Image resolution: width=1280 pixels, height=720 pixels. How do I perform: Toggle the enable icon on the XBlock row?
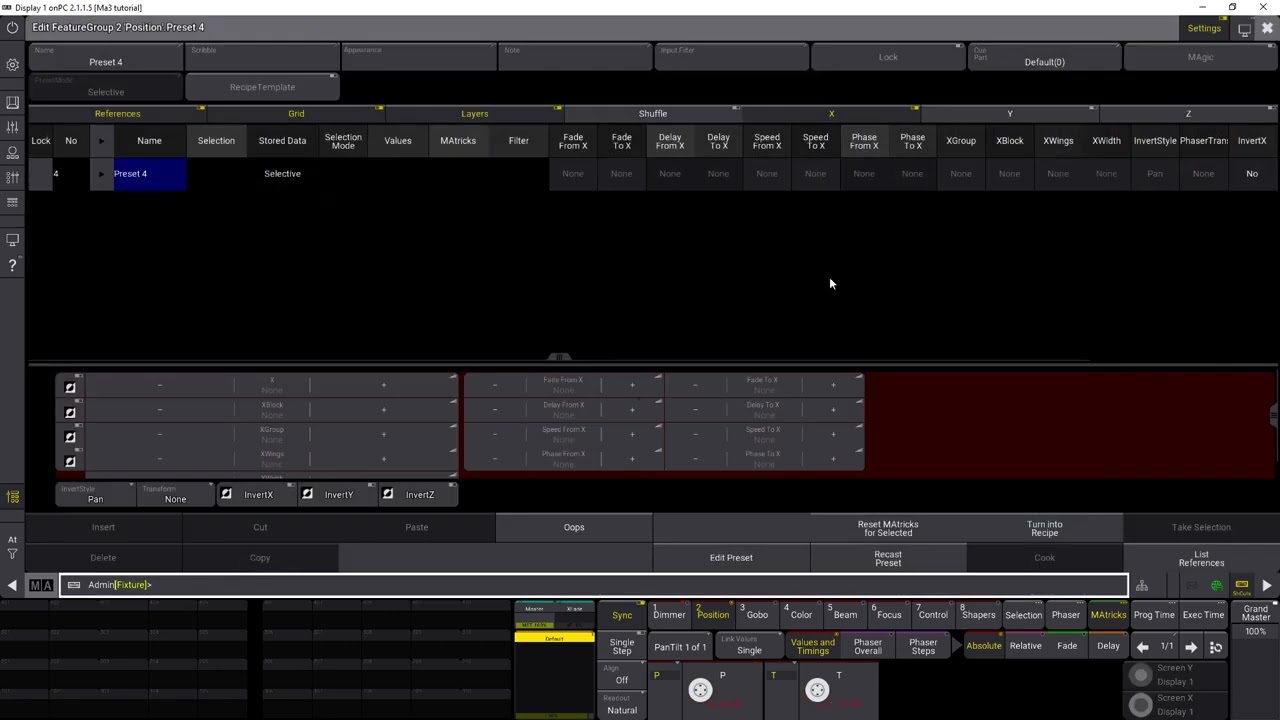70,412
